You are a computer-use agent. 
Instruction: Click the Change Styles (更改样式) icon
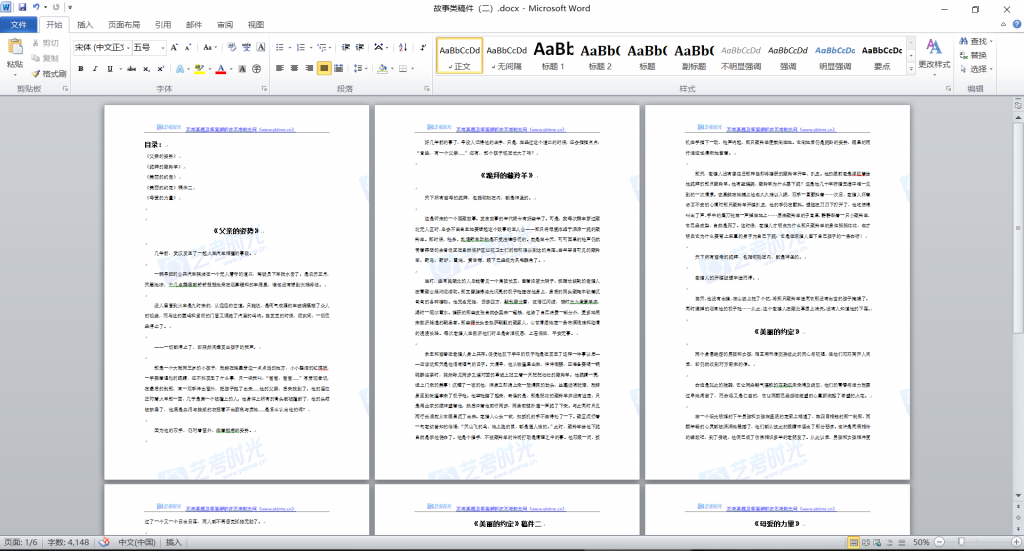tap(933, 52)
